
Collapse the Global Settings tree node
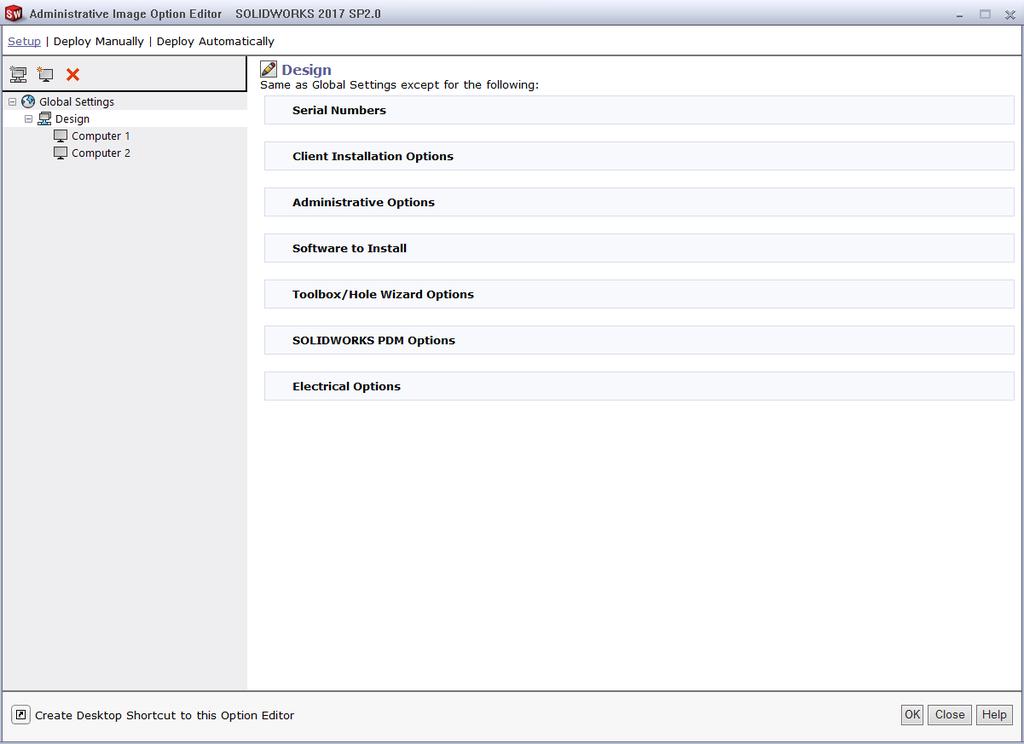pyautogui.click(x=12, y=102)
